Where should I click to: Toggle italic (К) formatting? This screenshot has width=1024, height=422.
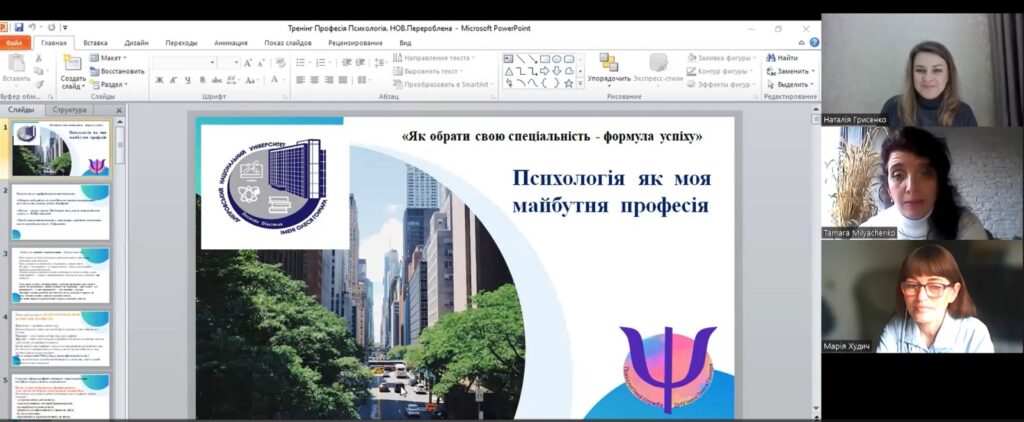(x=173, y=80)
